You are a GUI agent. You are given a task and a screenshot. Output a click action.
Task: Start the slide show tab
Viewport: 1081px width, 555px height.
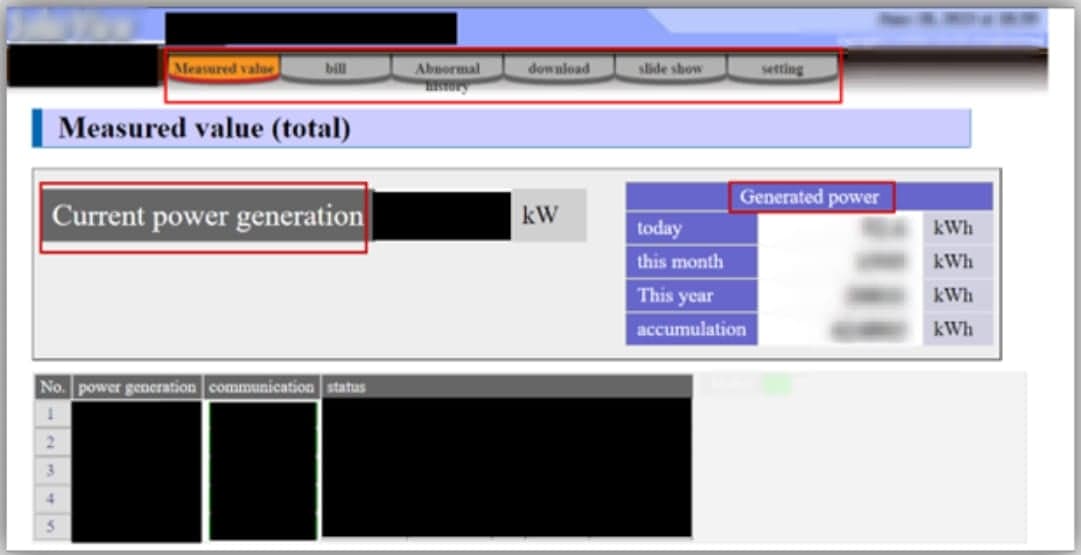(670, 69)
